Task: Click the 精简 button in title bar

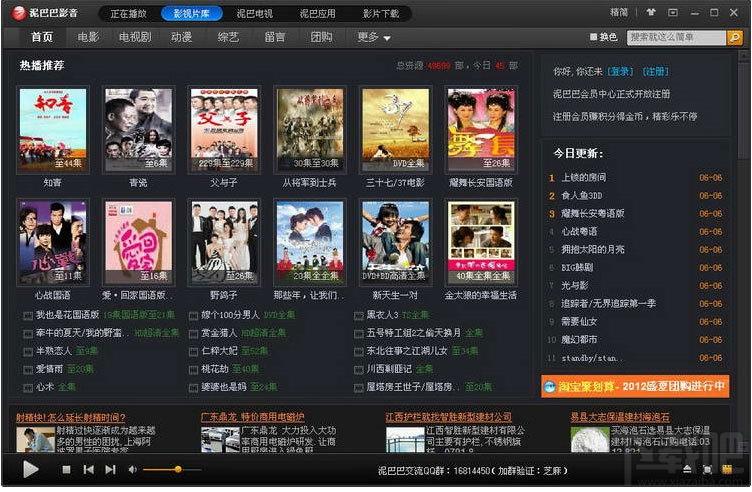Action: coord(619,12)
